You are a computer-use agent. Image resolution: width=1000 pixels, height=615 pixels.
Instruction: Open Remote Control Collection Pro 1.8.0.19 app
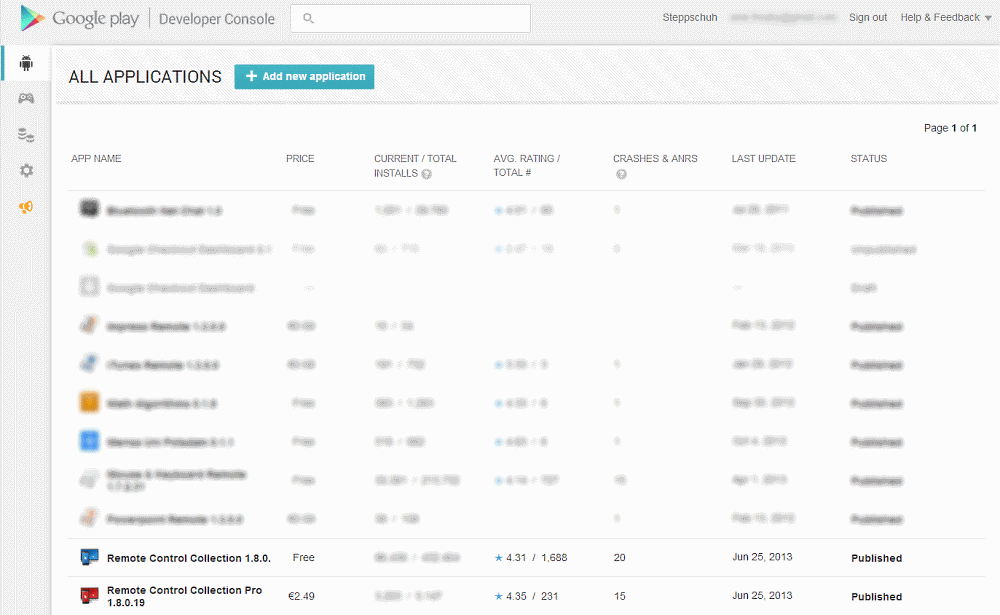(184, 596)
